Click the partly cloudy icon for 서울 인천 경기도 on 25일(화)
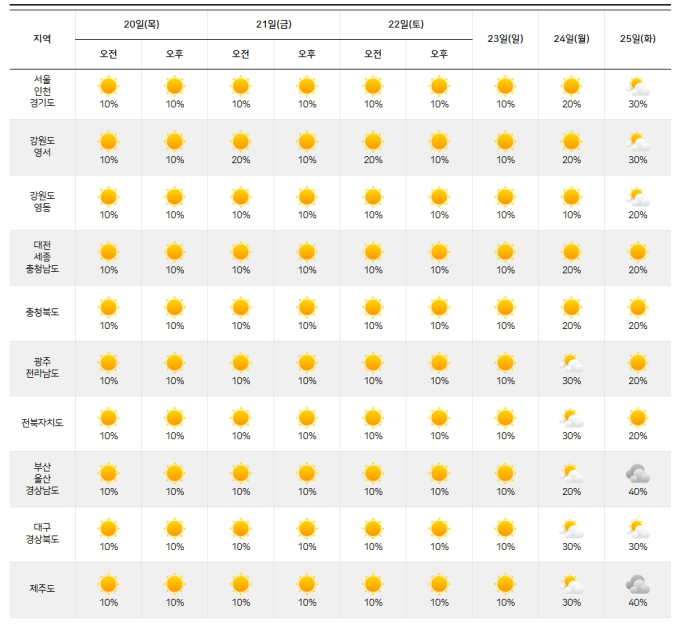This screenshot has width=680, height=625. click(638, 87)
